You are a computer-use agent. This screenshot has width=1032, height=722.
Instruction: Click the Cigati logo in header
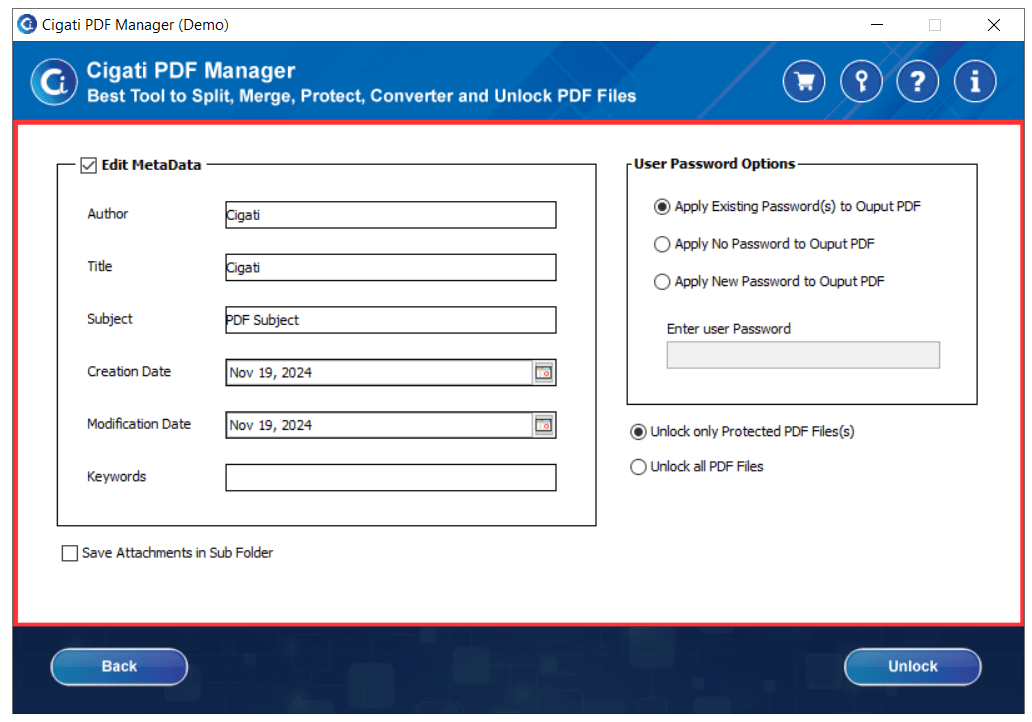click(x=54, y=82)
